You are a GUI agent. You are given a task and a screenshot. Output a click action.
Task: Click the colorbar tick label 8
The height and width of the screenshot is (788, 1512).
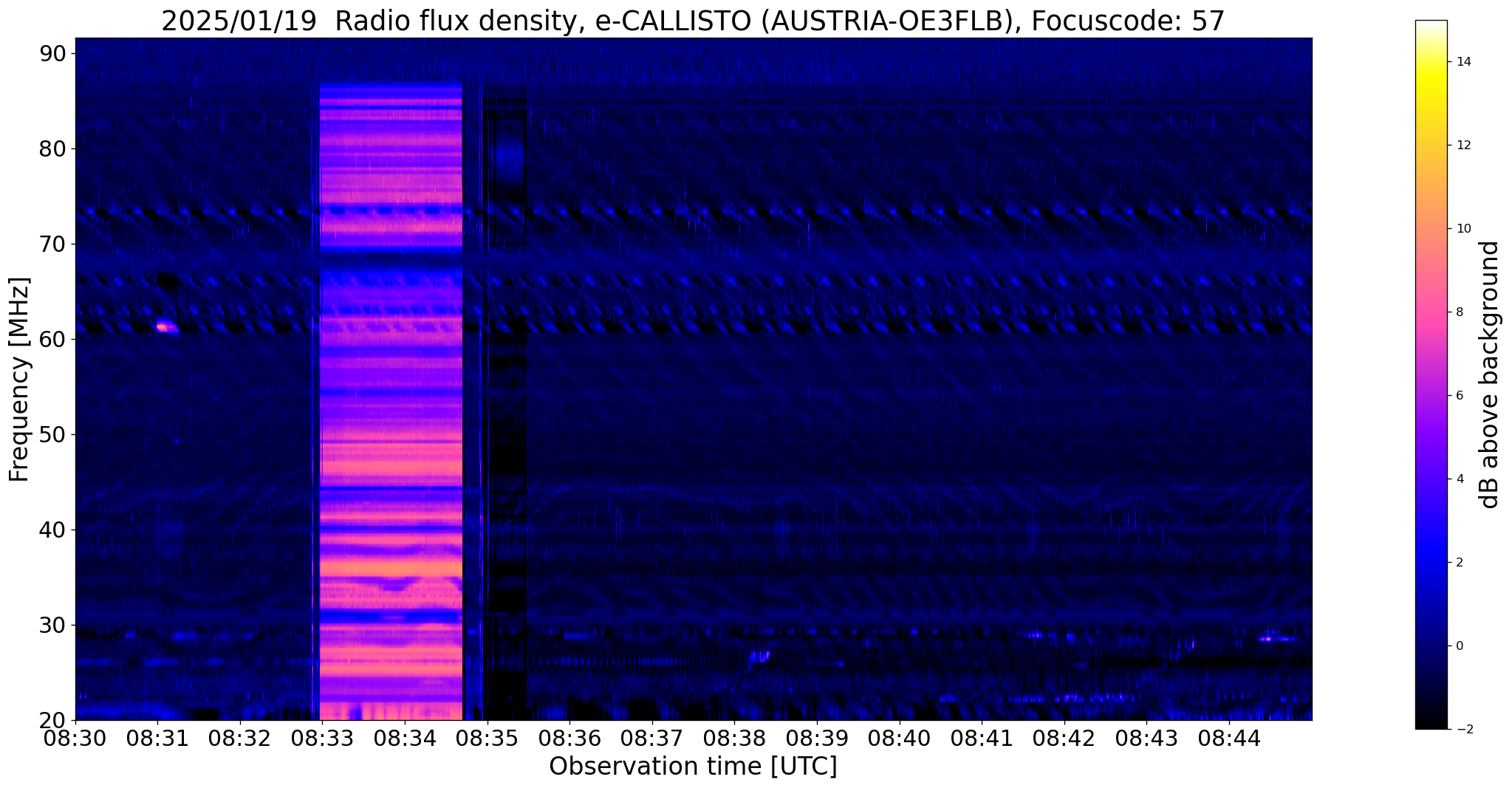pyautogui.click(x=1460, y=312)
